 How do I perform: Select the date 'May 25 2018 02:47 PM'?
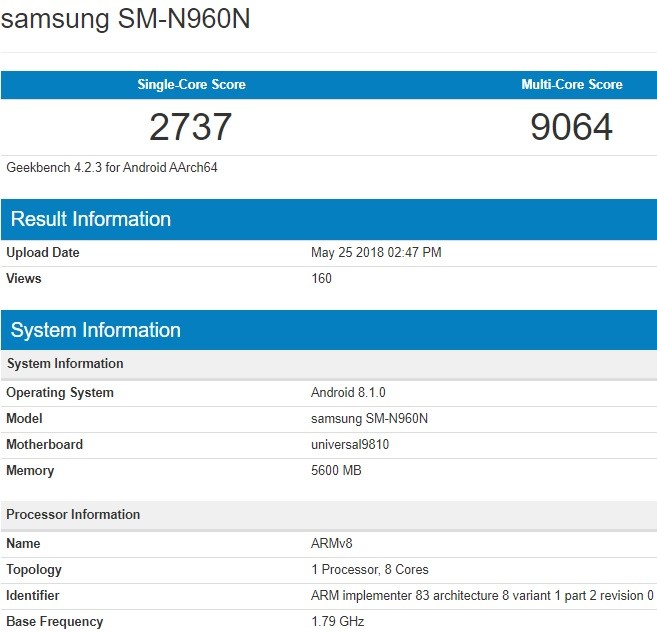pos(376,253)
